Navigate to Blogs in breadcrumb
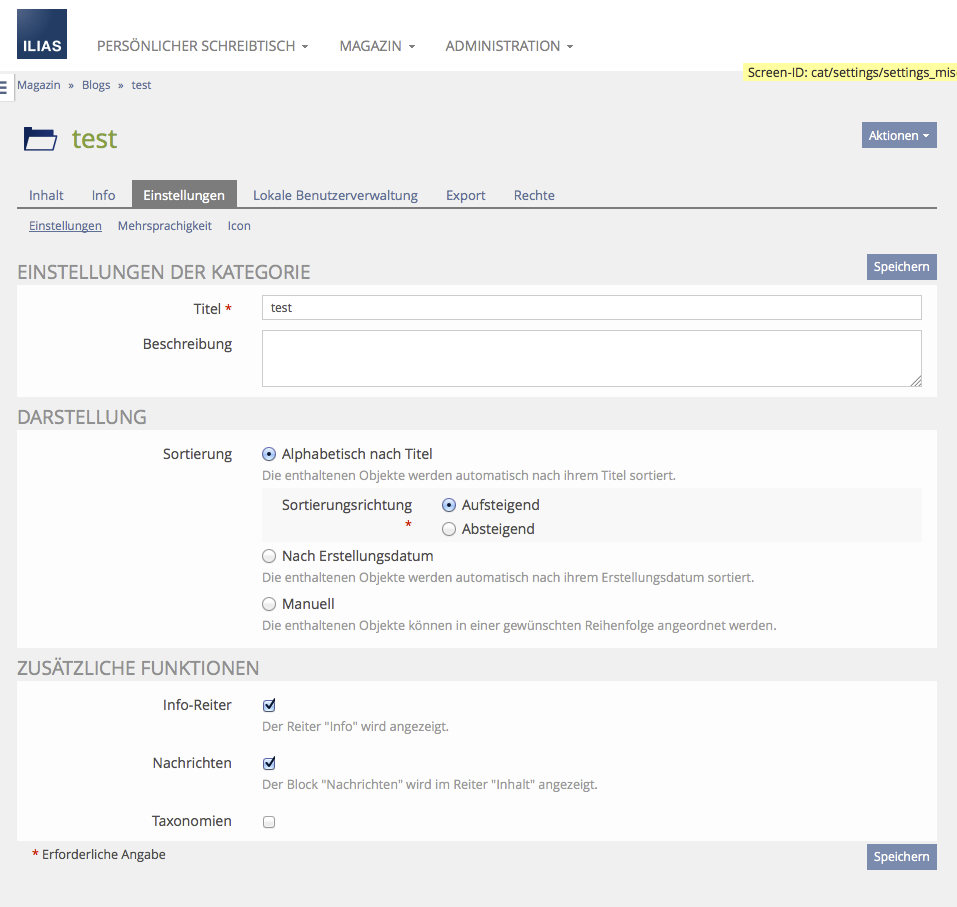Screen dimensions: 957x907 pos(96,85)
